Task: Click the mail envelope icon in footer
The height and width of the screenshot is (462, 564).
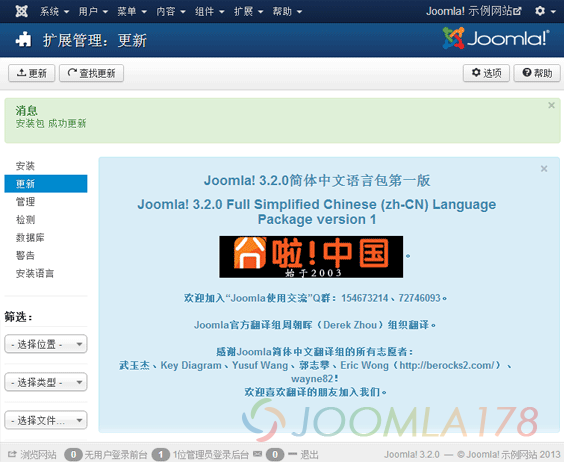Action: tap(258, 454)
